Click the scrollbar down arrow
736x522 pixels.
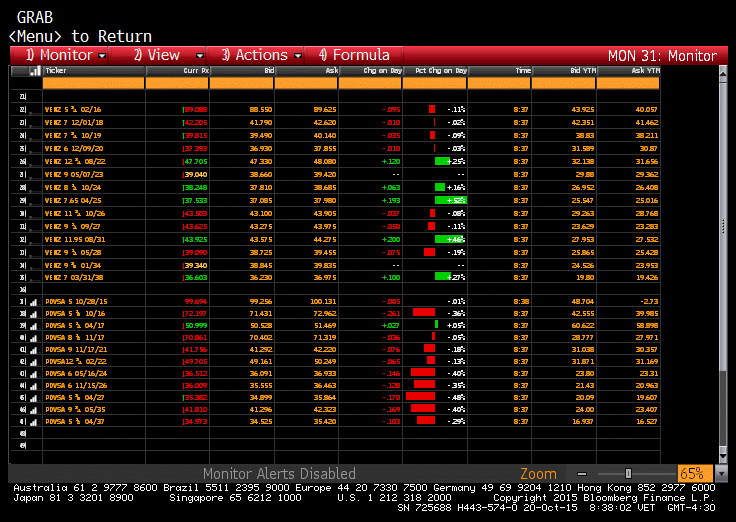tap(723, 456)
